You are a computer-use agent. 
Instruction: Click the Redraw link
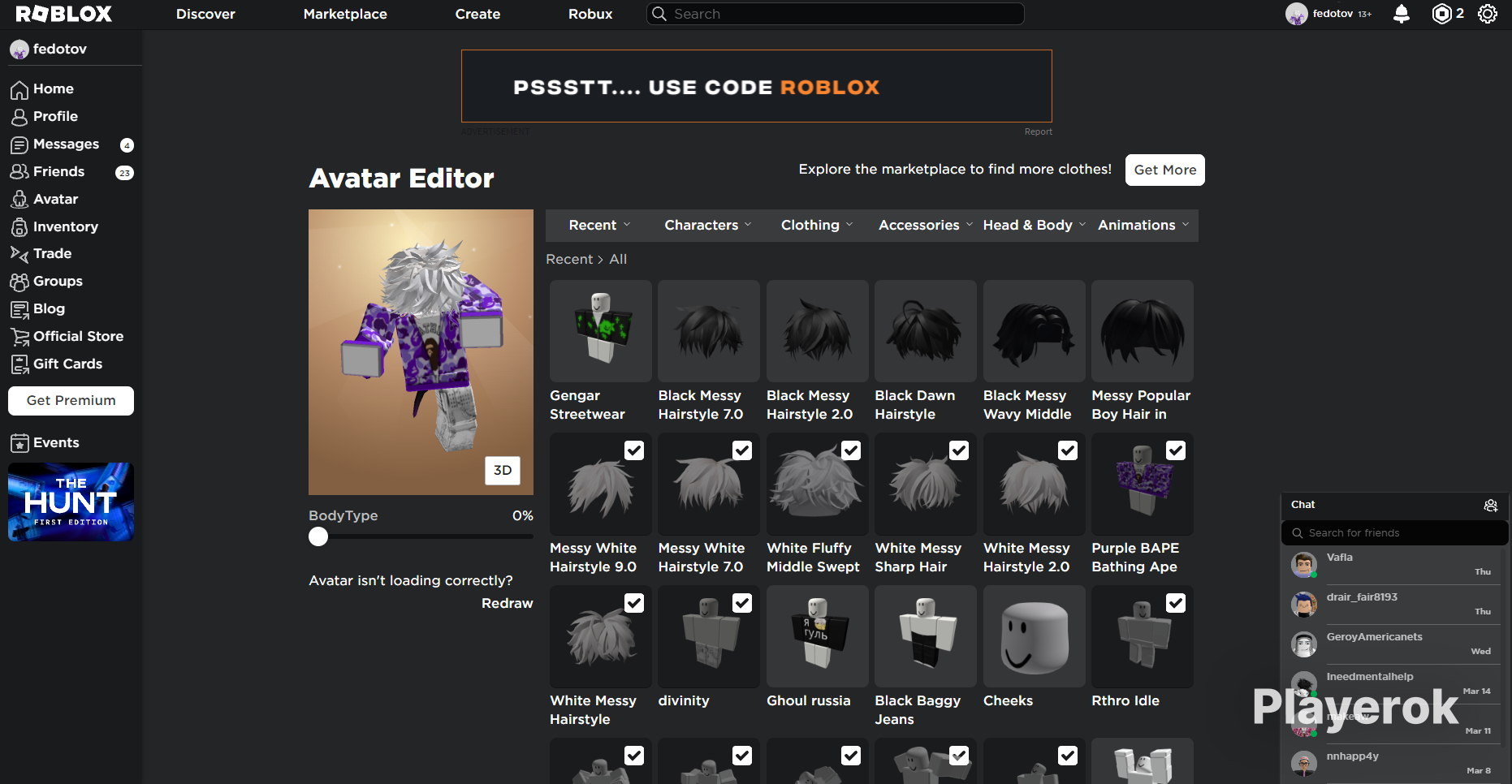click(508, 604)
